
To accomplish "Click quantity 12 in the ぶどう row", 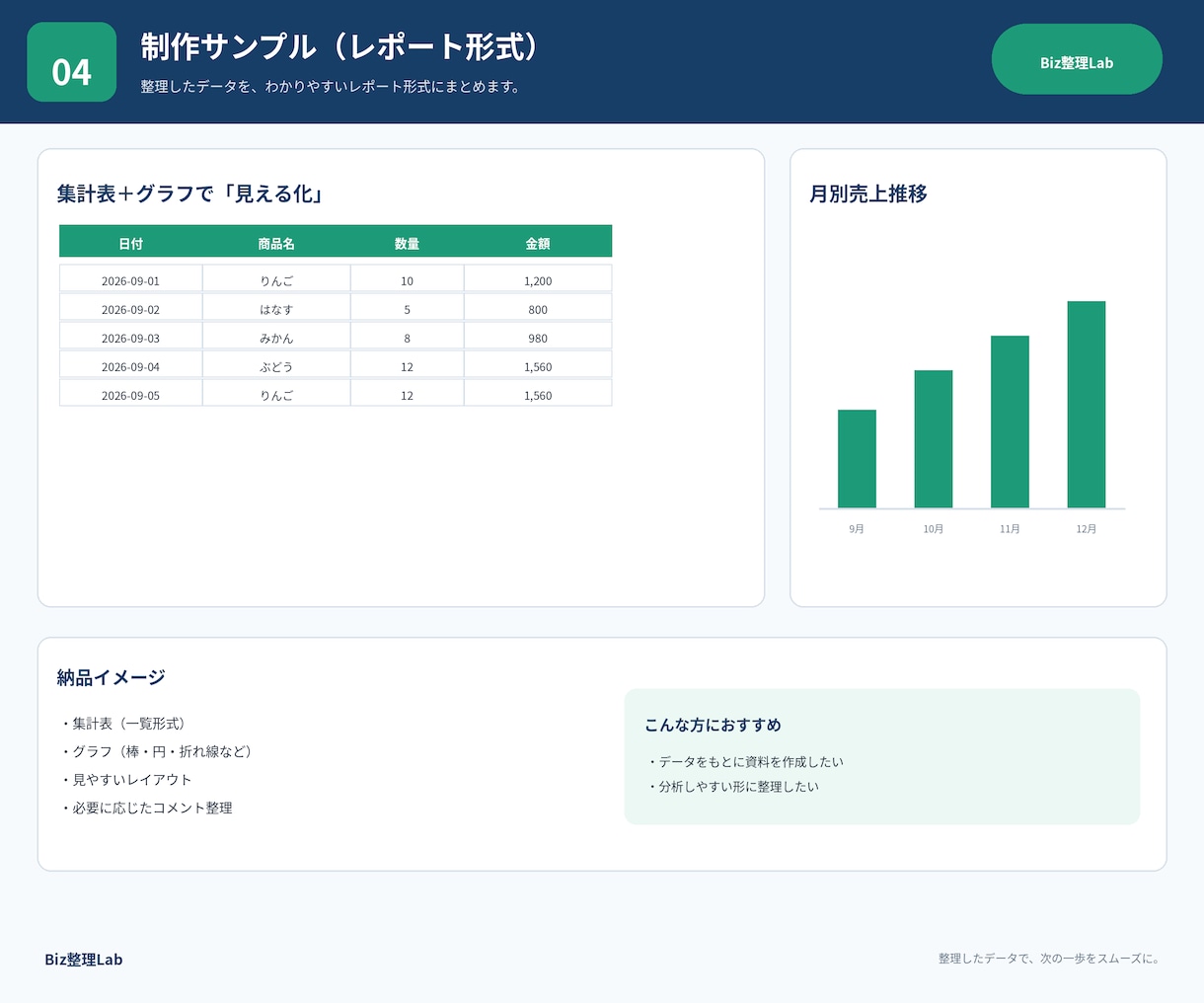I will (407, 366).
